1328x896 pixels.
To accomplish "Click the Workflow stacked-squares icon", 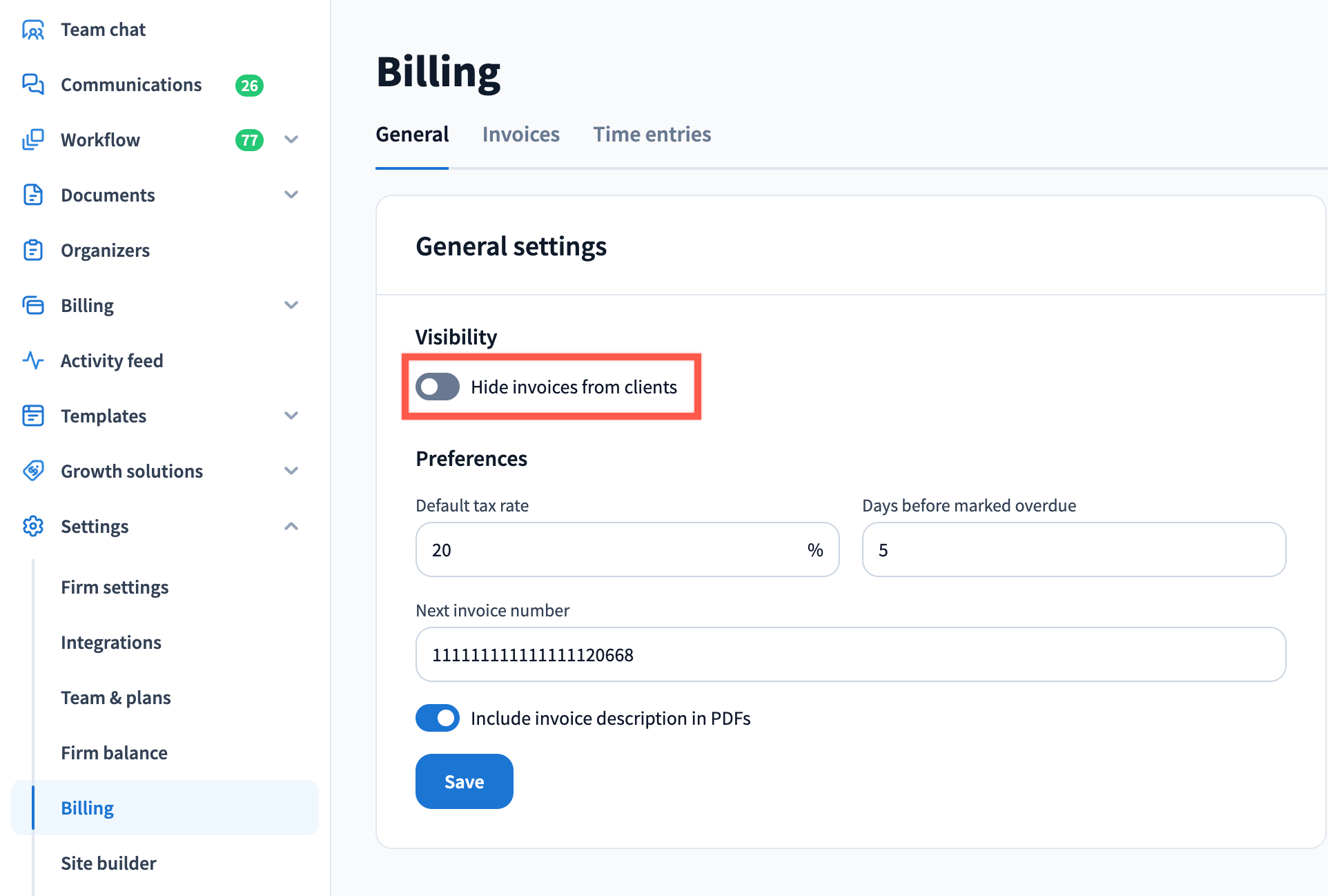I will tap(33, 139).
